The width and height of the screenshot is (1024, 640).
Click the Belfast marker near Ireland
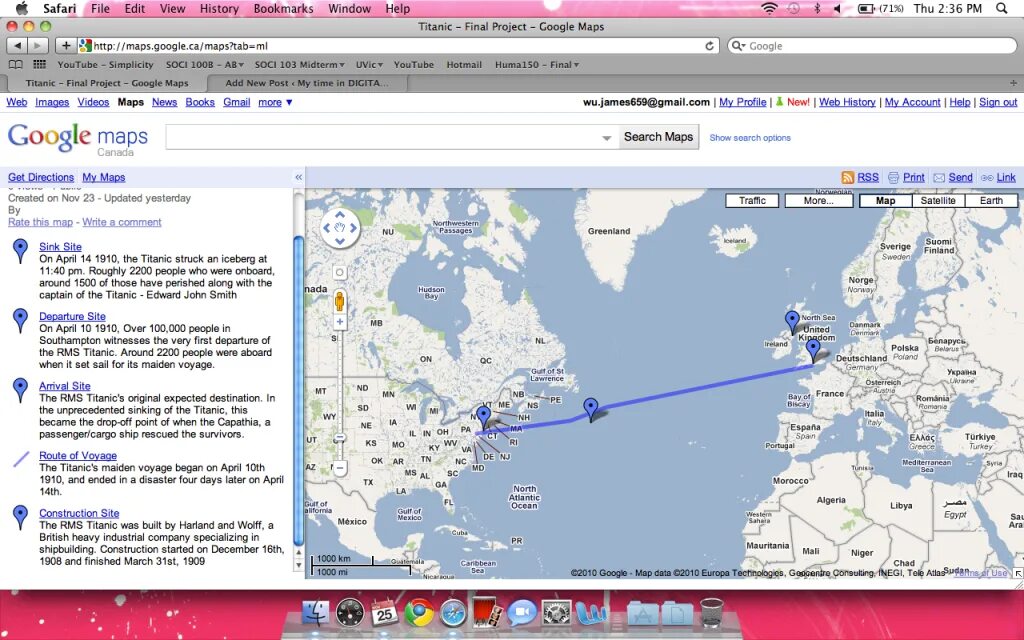click(792, 322)
